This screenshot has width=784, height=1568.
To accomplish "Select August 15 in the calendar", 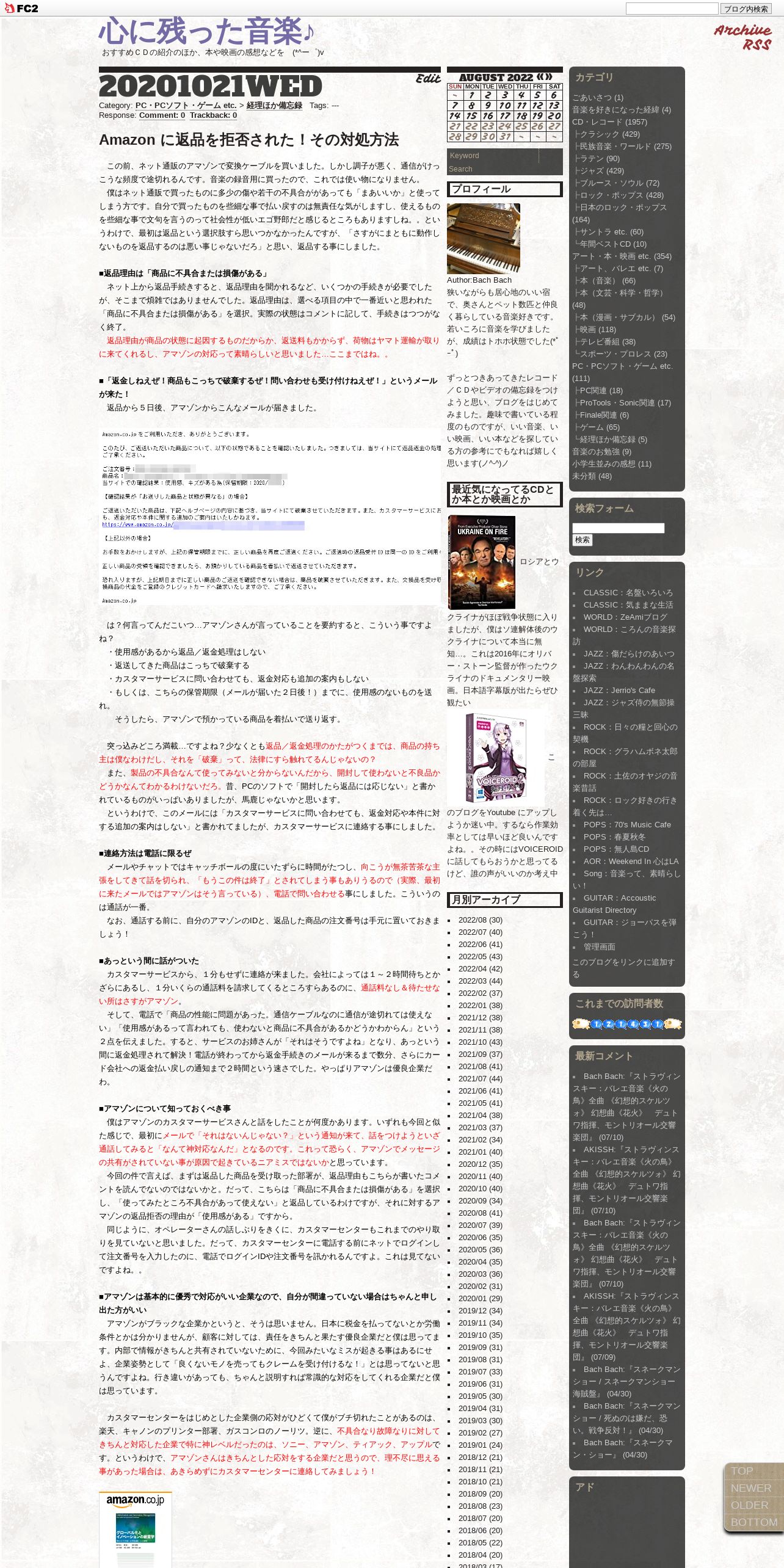I will click(471, 115).
